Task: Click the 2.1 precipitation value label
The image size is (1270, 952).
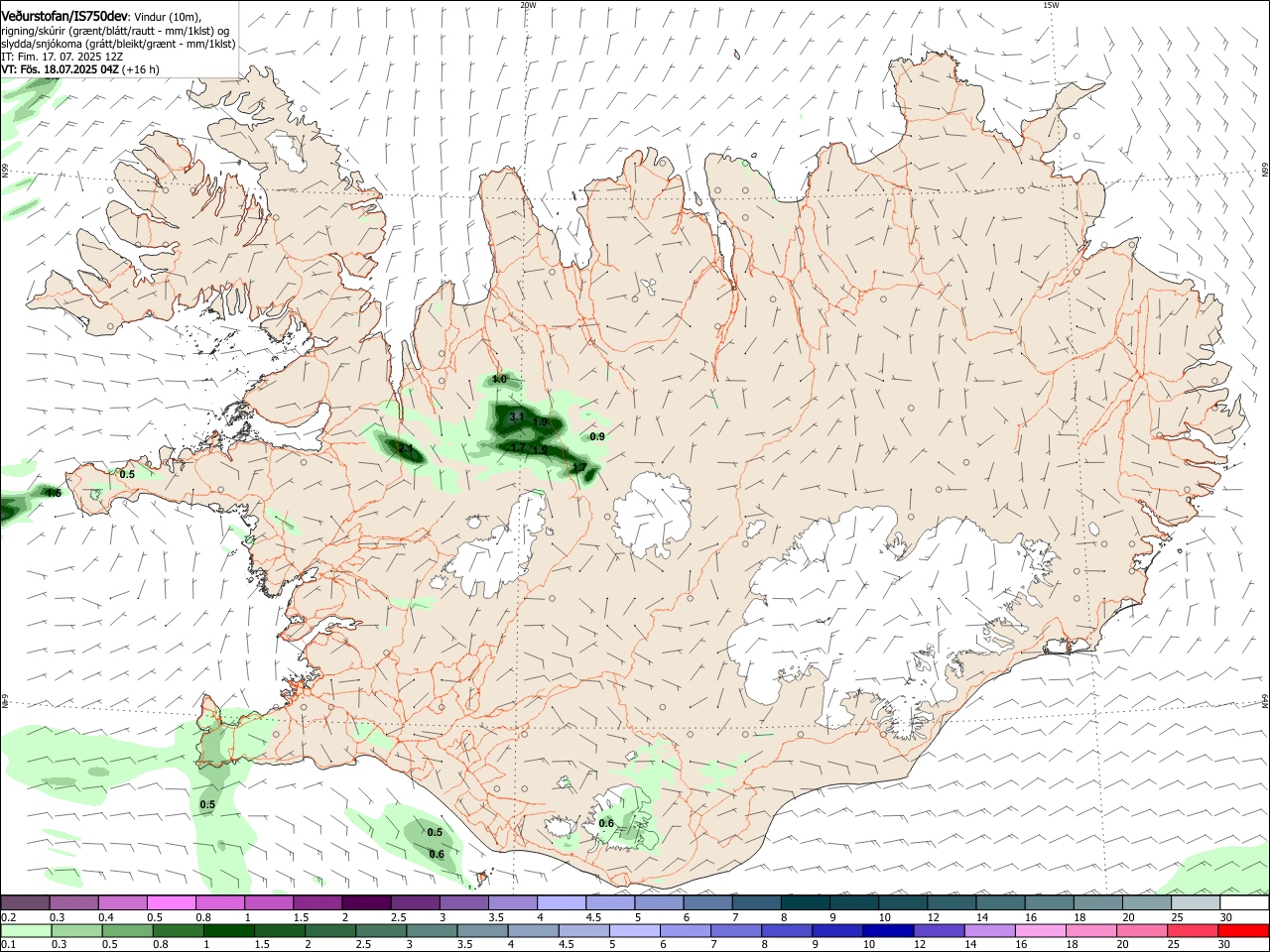Action: 406,449
